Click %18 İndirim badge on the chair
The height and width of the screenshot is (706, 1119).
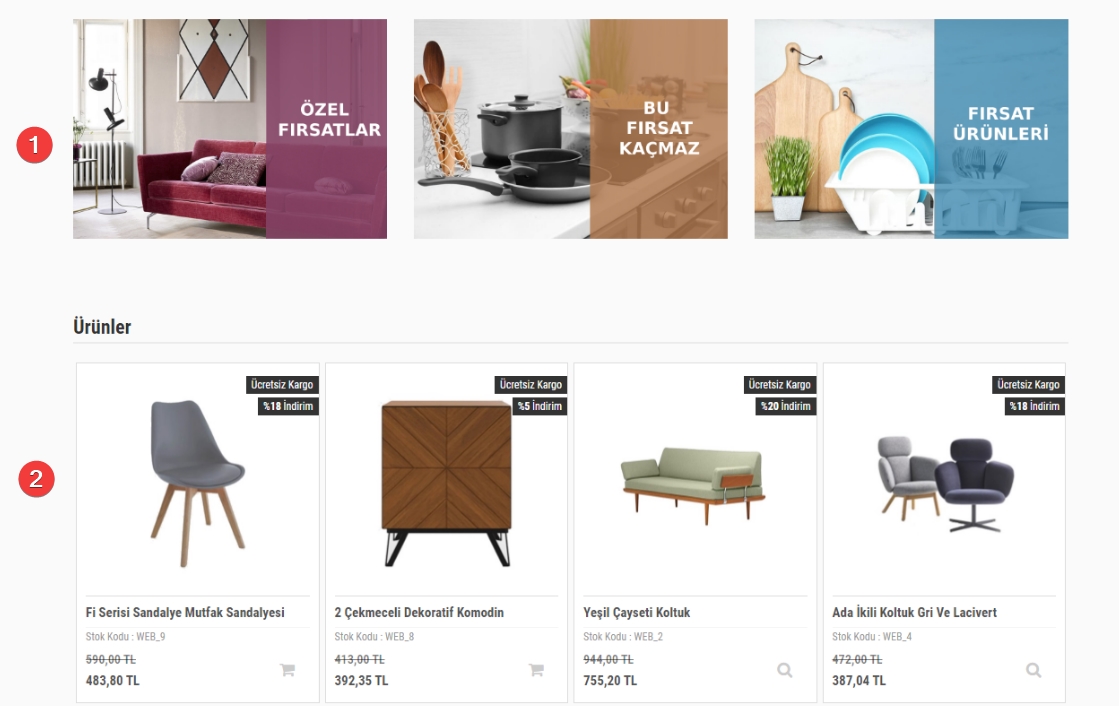(x=288, y=406)
